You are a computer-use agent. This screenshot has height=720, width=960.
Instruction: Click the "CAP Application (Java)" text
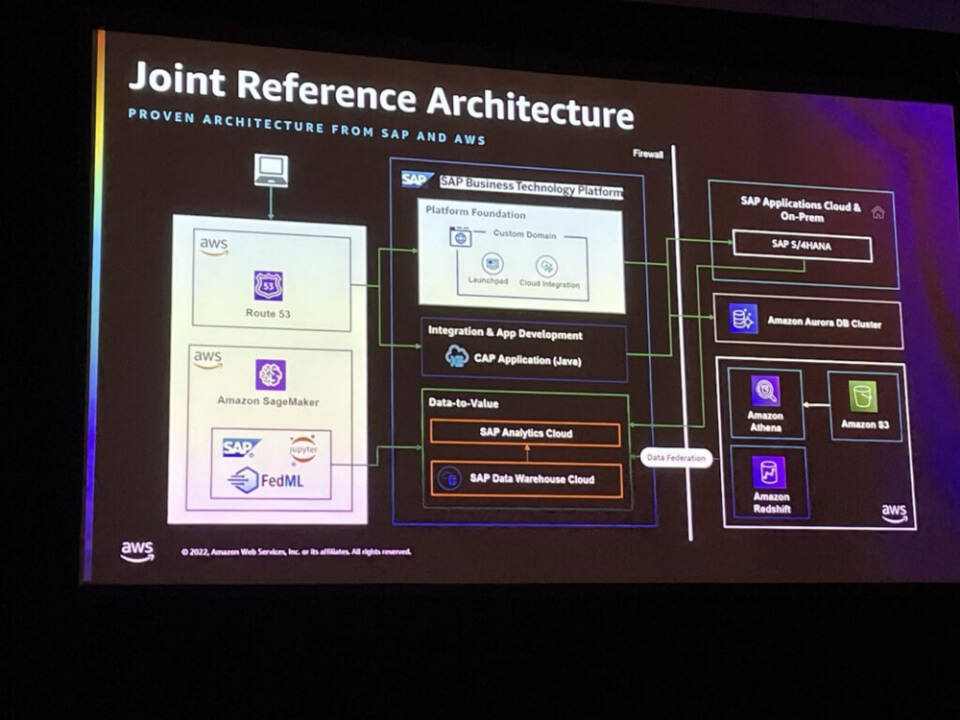point(528,360)
